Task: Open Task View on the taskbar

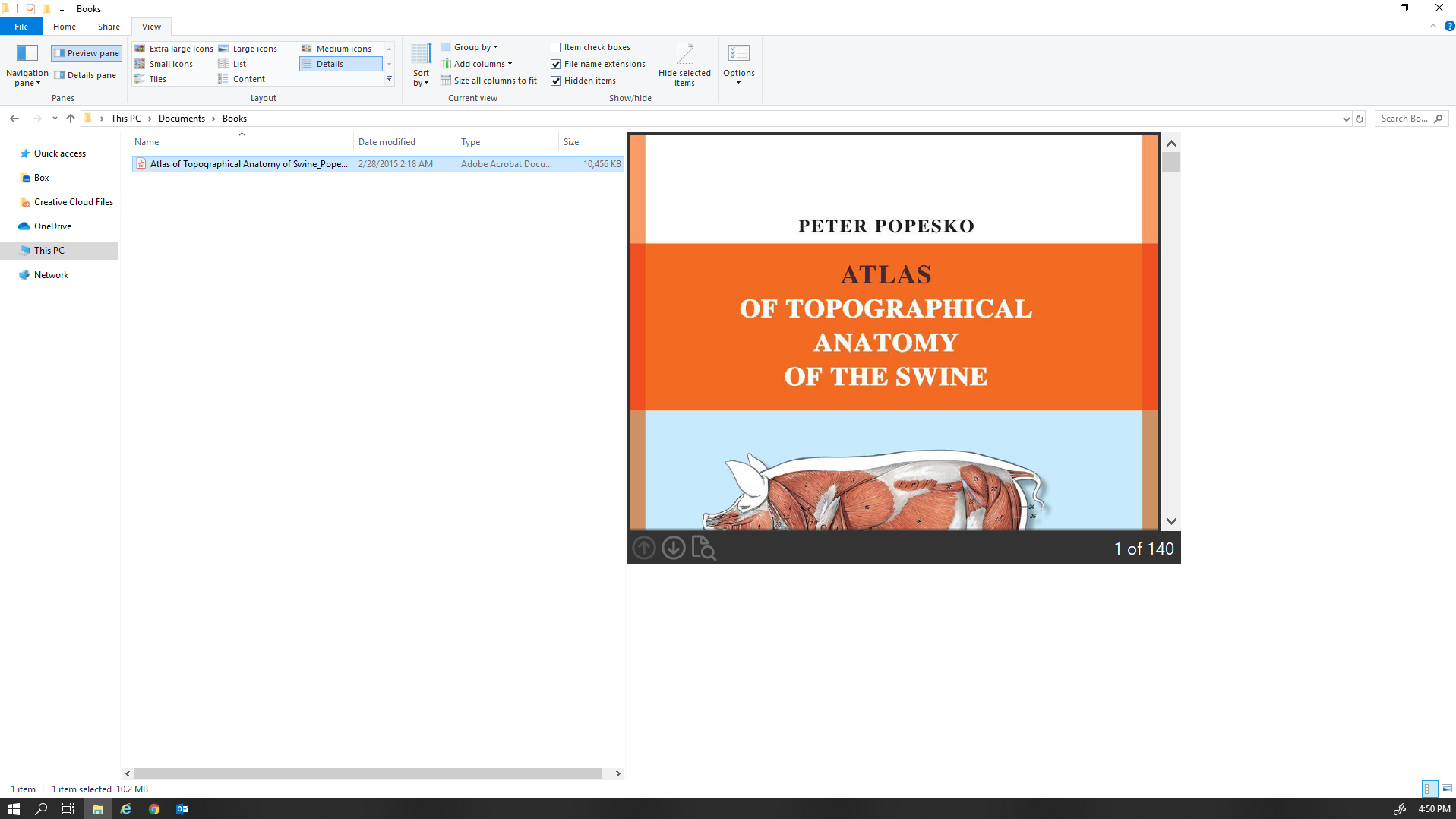Action: point(68,809)
